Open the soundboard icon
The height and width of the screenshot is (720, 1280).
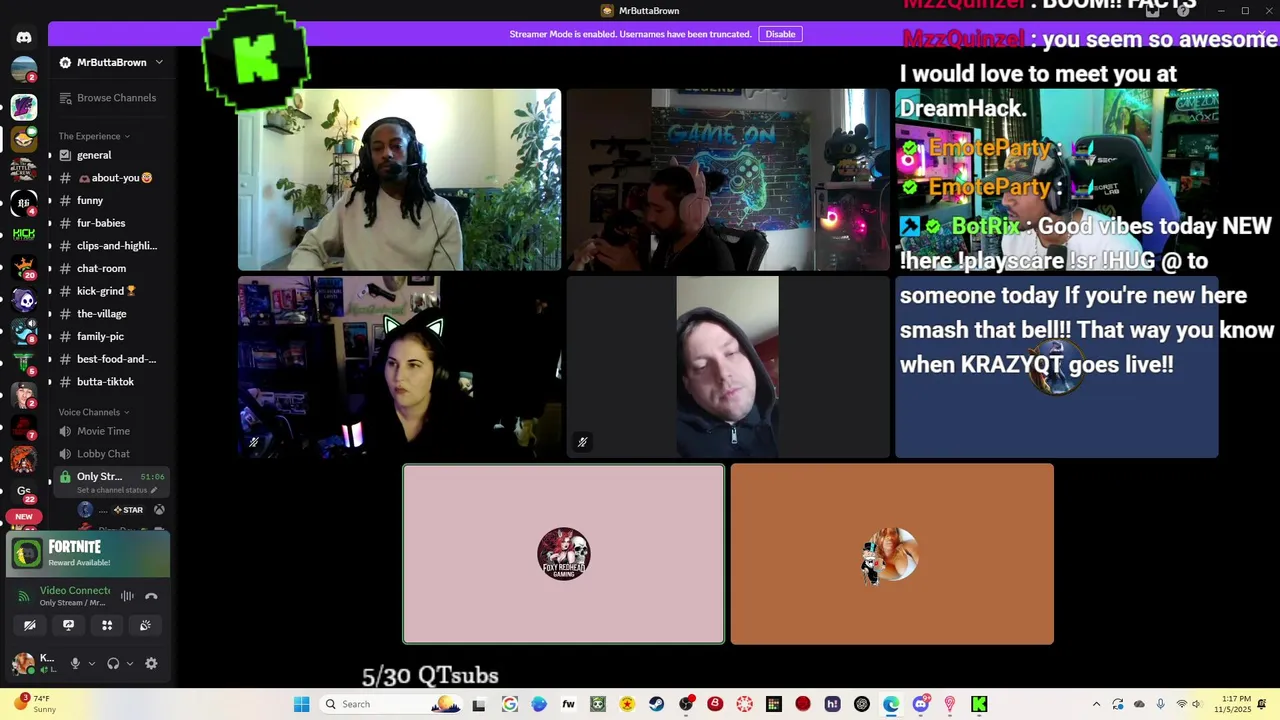(x=145, y=625)
